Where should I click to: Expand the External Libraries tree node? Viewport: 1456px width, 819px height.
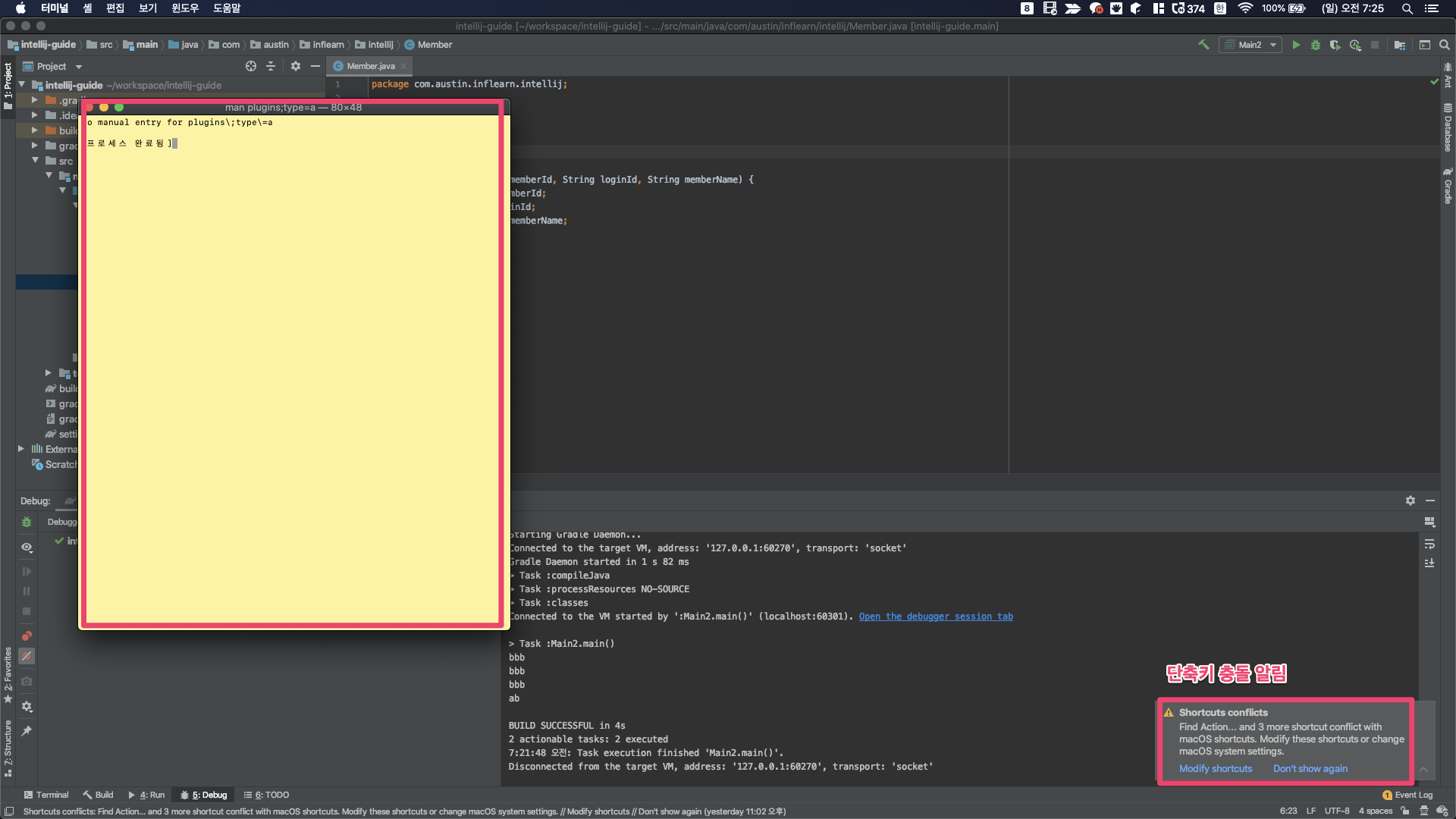[21, 449]
